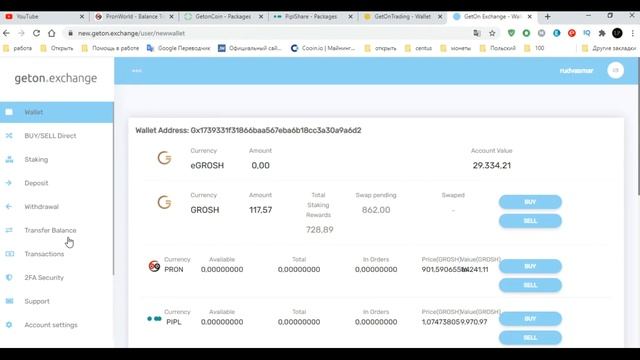The width and height of the screenshot is (640, 360).
Task: Click the Transfer Balance icon
Action: [x=9, y=230]
